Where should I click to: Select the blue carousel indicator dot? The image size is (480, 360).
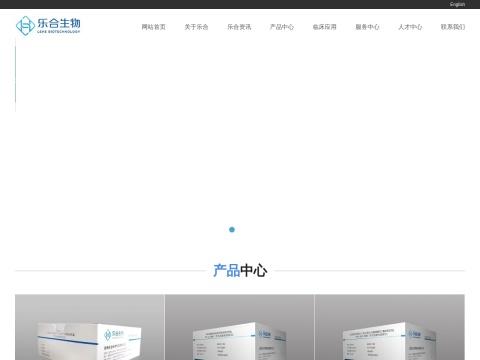[232, 229]
